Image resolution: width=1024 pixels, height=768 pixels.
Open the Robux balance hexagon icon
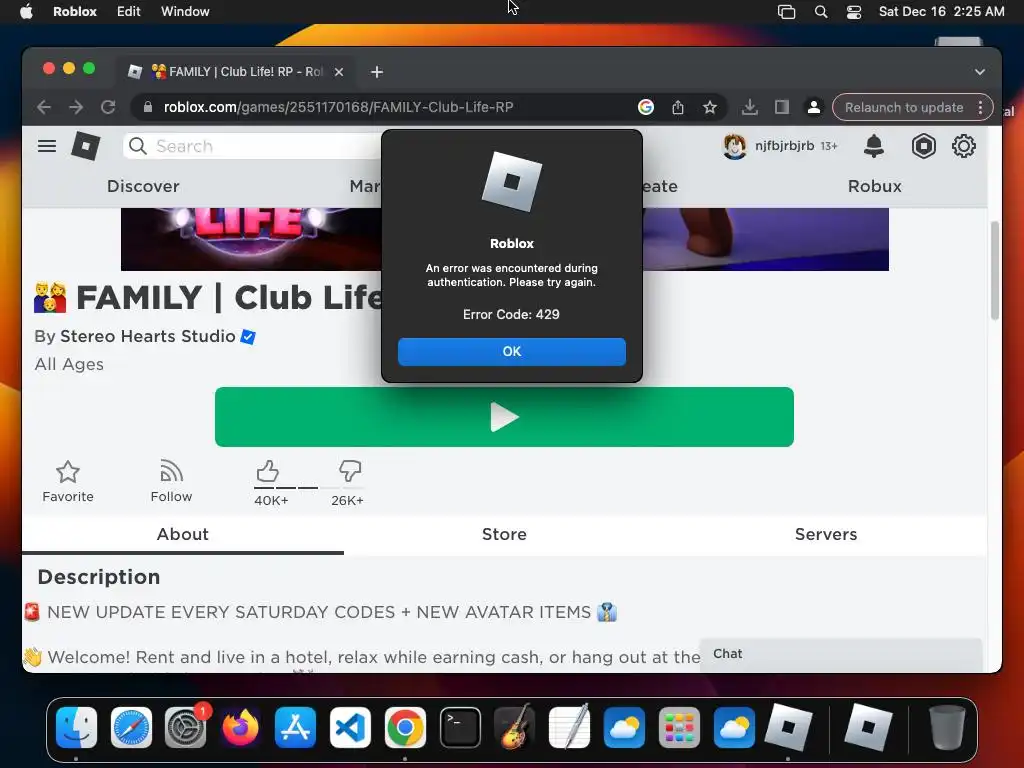923,146
